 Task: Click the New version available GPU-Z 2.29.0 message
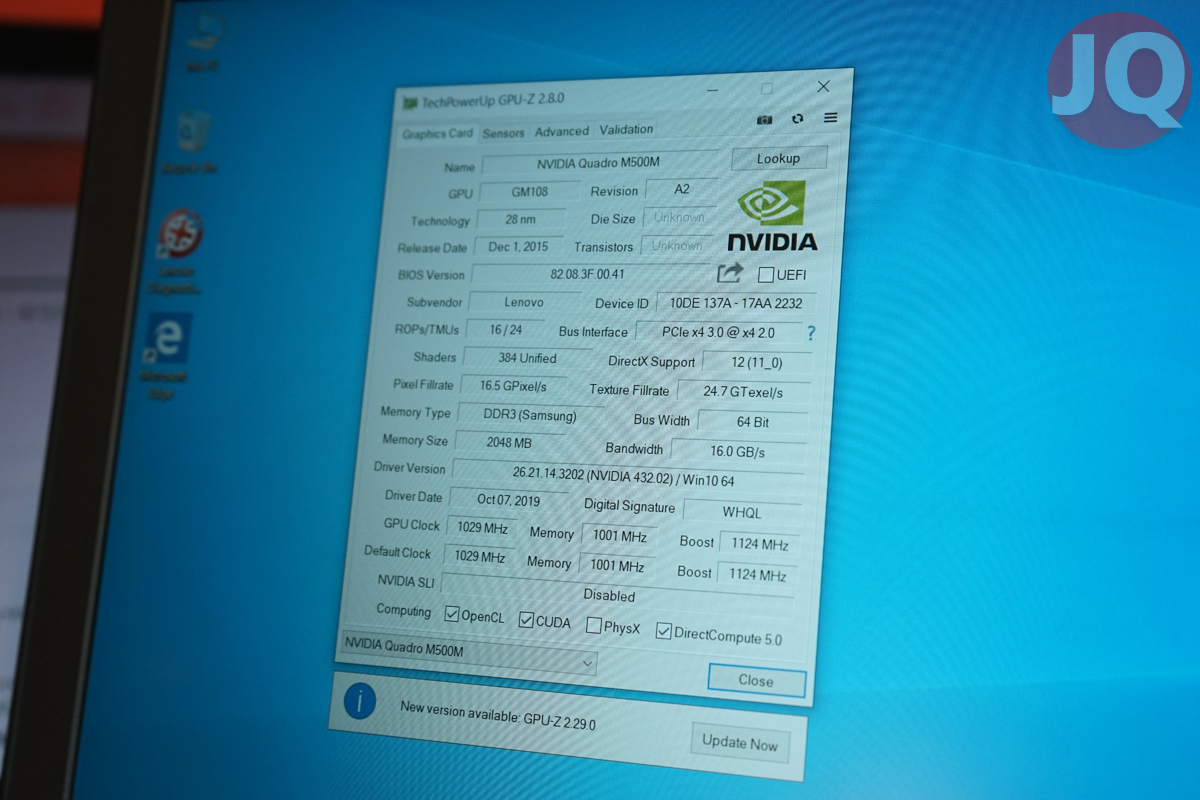click(x=498, y=714)
